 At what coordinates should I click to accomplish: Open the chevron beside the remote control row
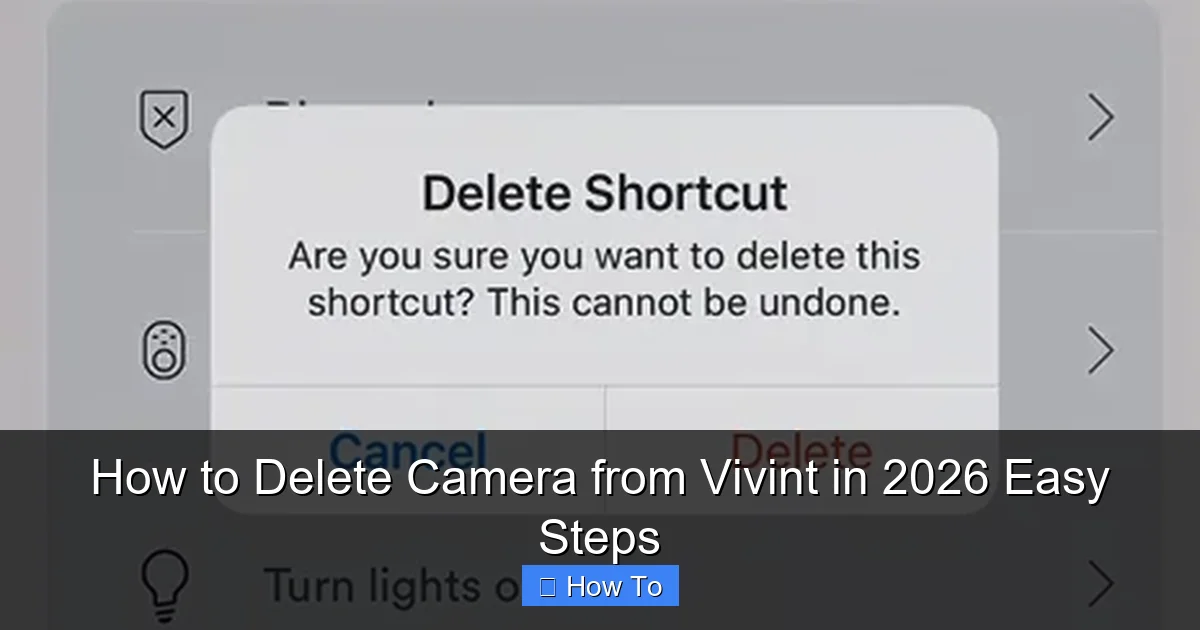[x=1100, y=351]
